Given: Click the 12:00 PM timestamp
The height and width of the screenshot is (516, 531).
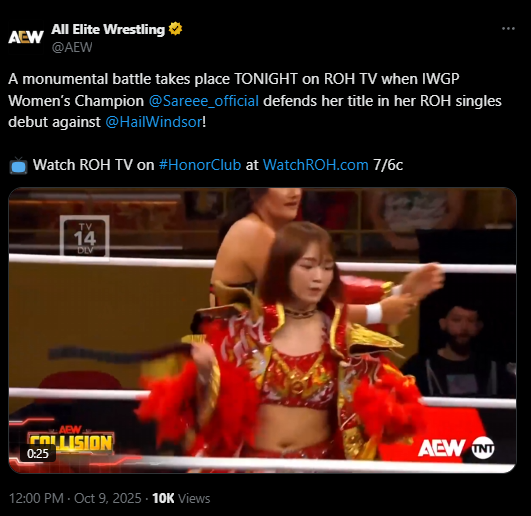Looking at the screenshot, I should [x=36, y=498].
